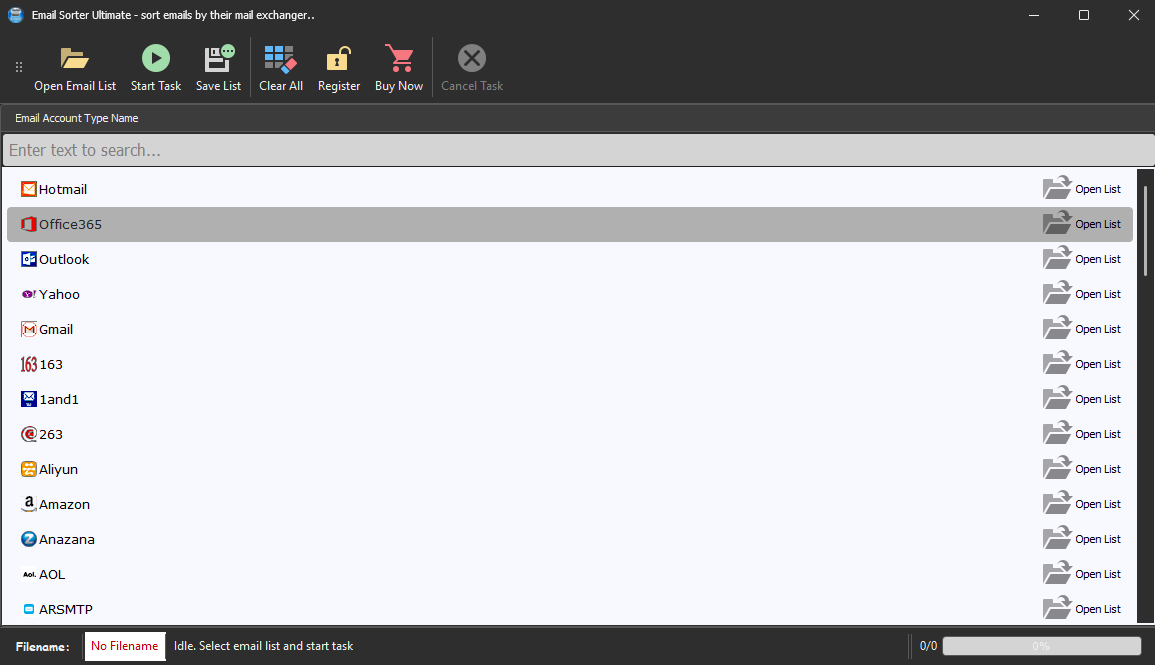Click Open List next to Gmail
The image size is (1155, 665).
(1083, 328)
